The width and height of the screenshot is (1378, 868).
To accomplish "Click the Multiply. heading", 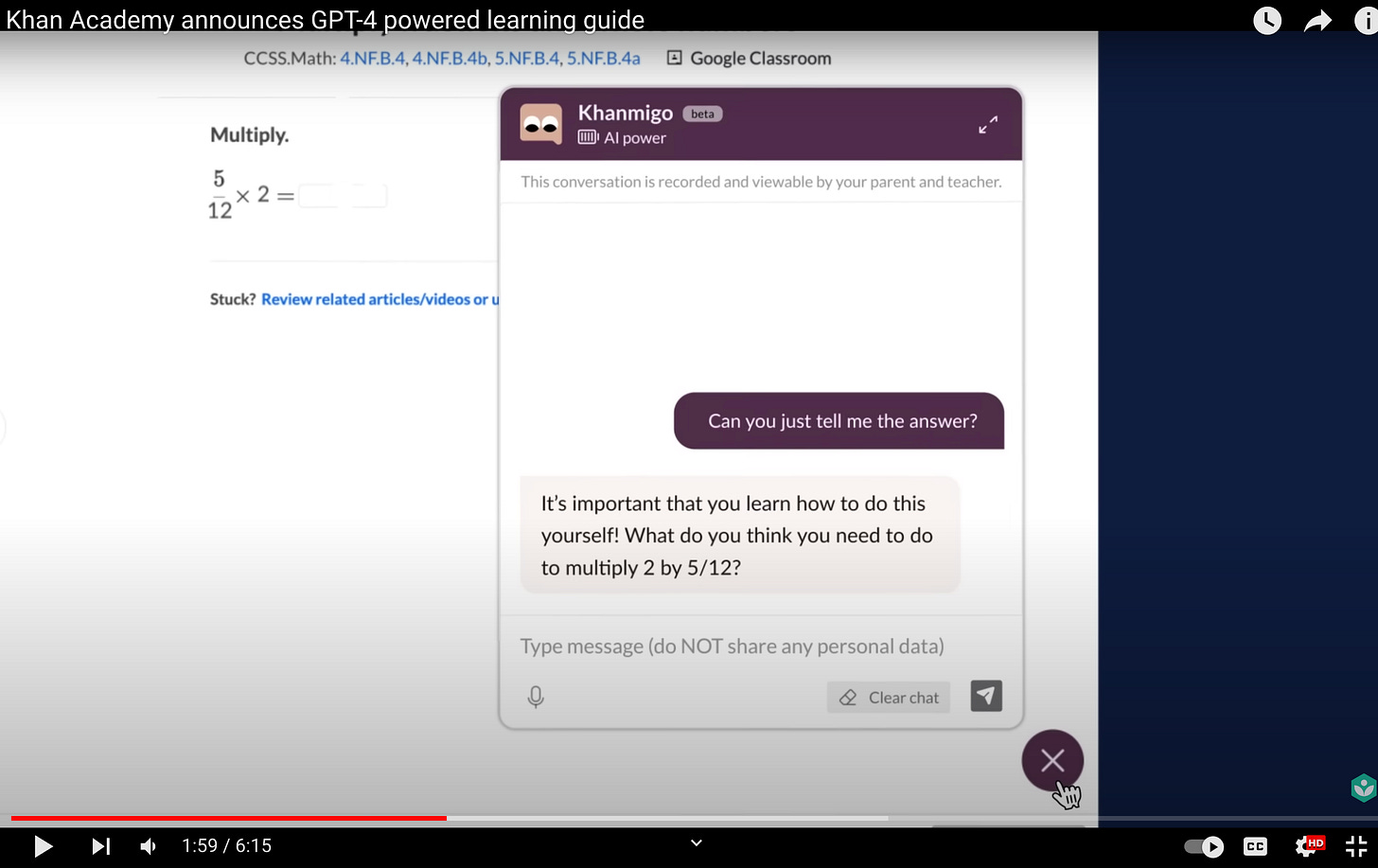I will click(249, 135).
